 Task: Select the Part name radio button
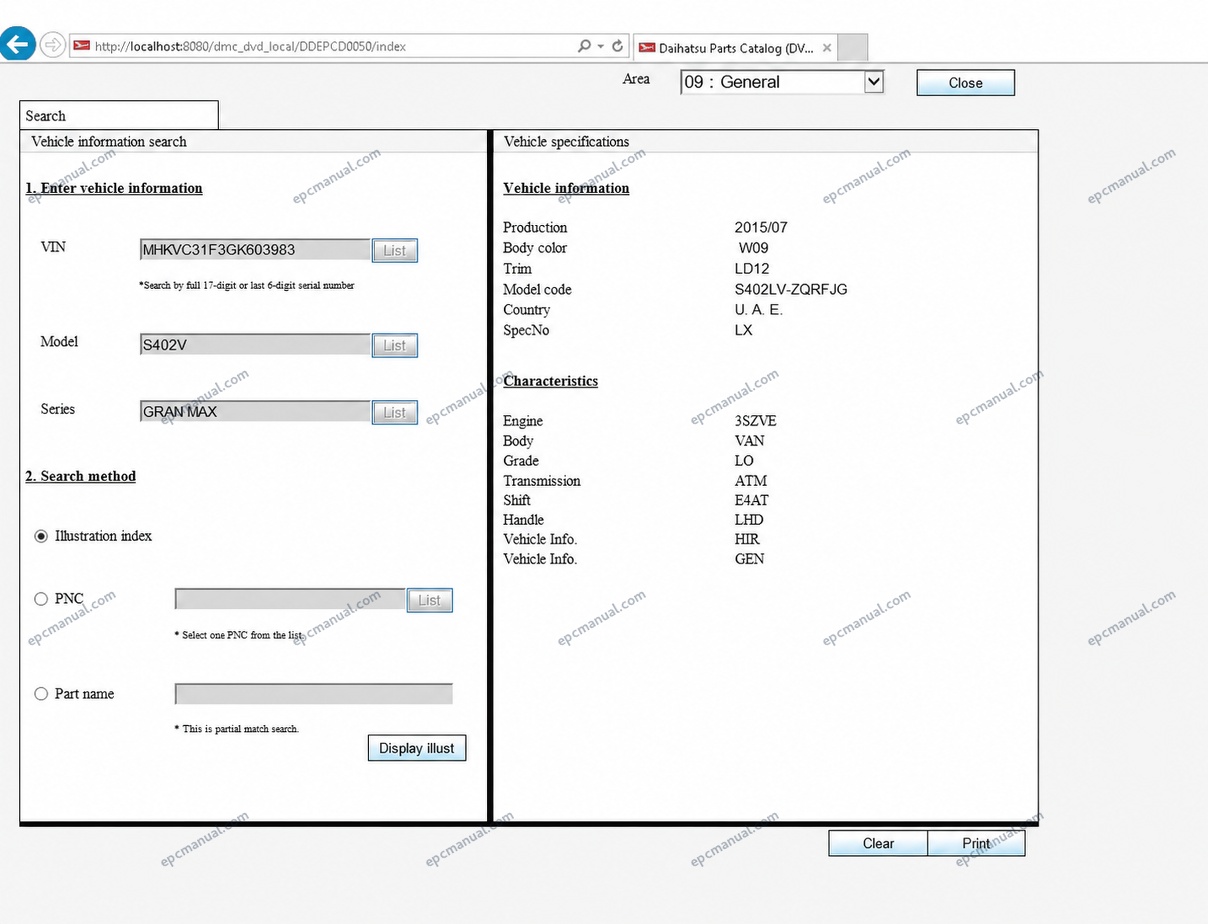tap(41, 694)
